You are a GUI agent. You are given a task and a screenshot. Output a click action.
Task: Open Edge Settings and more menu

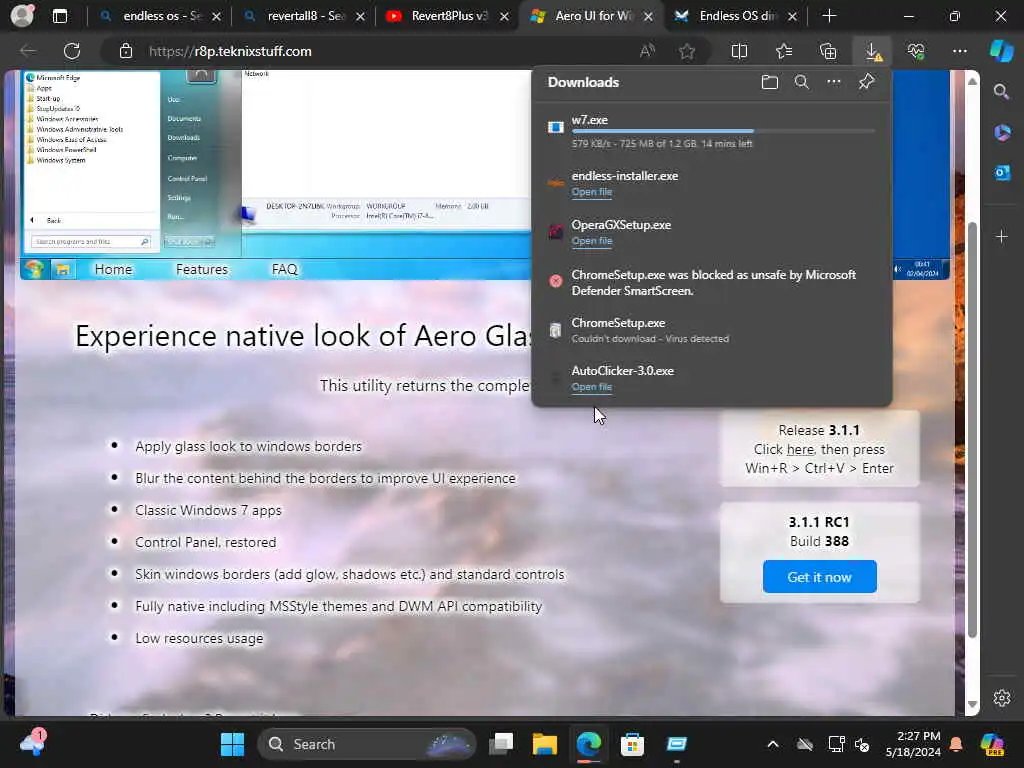click(960, 51)
